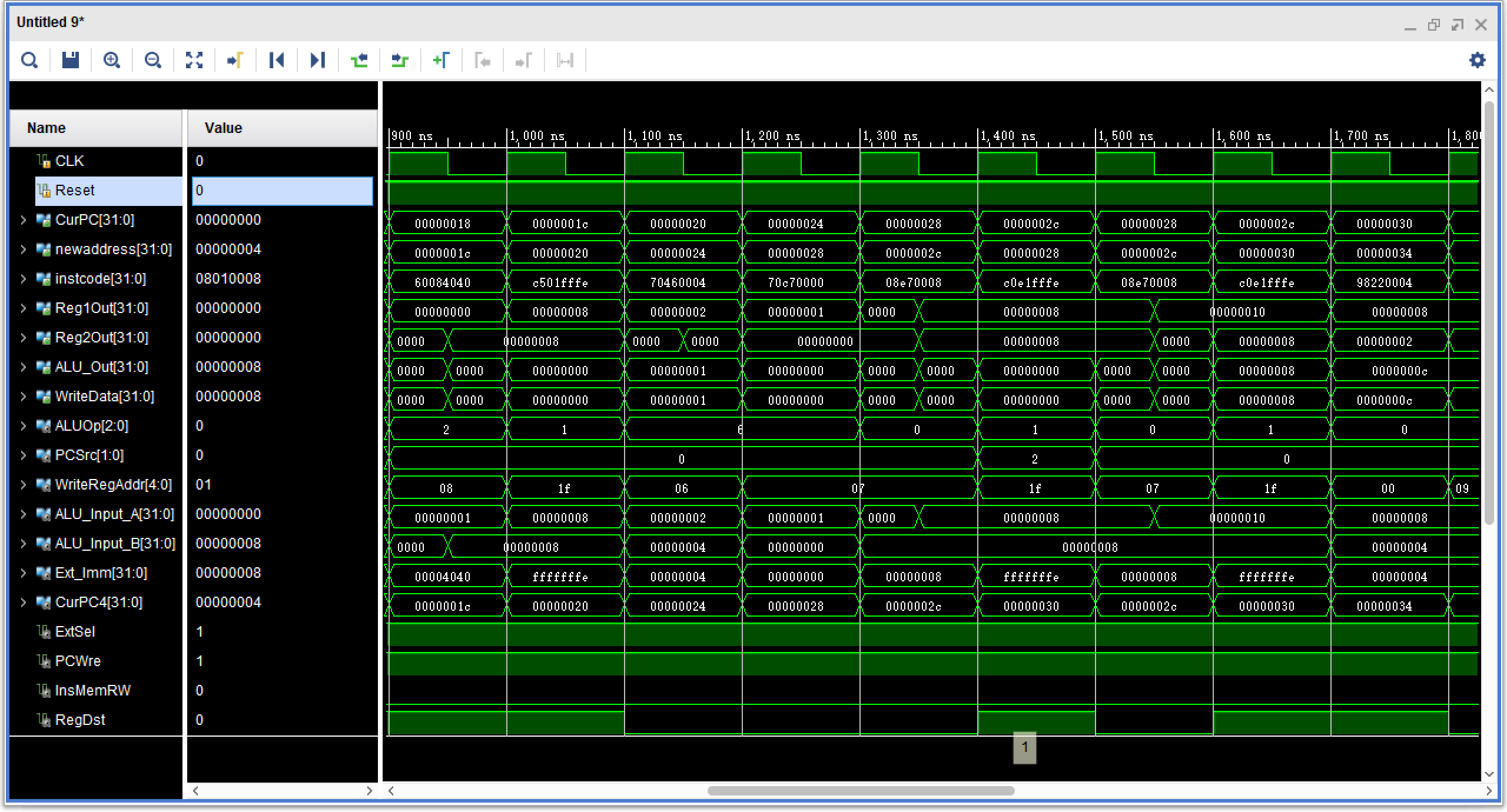
Task: Jump to last simulation time
Action: [x=318, y=60]
